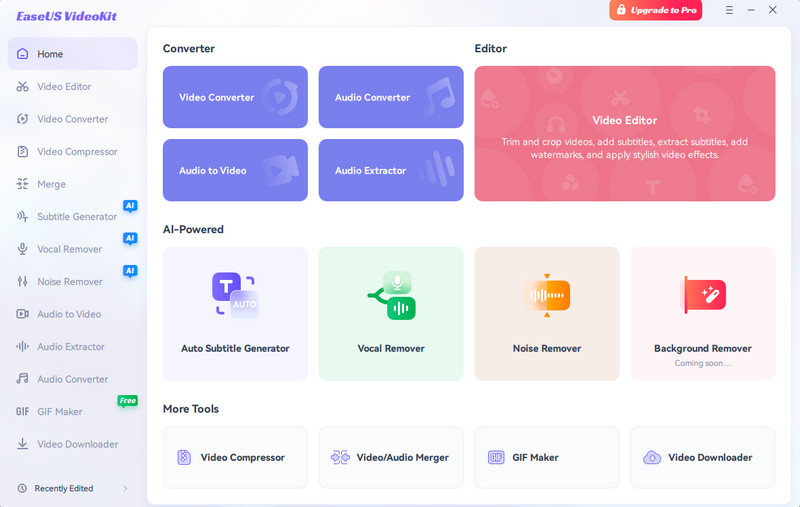Click the Recently Edited label

[x=64, y=489]
